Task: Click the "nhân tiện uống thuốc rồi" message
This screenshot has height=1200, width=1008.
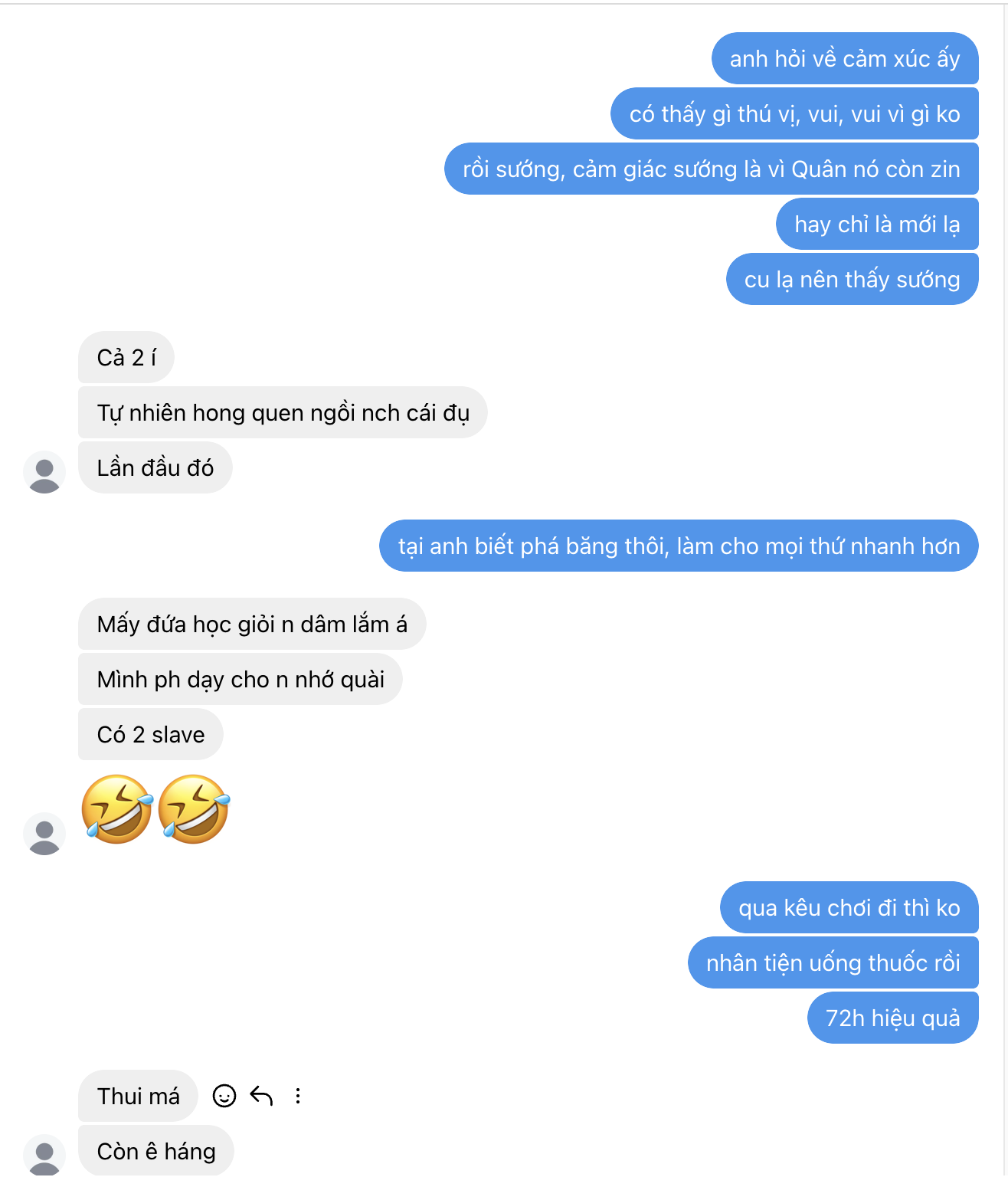Action: click(833, 962)
